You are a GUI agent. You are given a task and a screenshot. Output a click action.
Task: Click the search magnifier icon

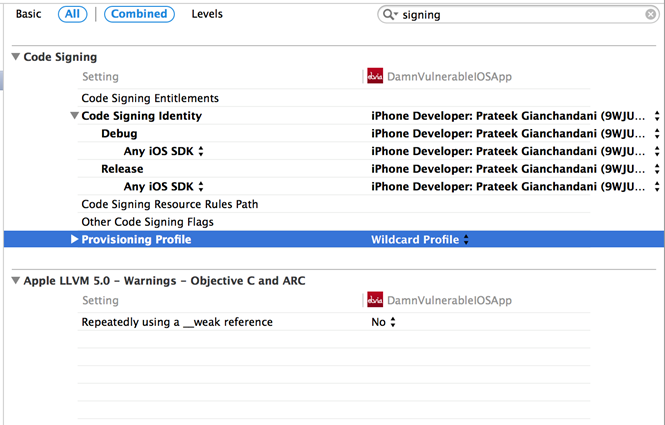pyautogui.click(x=390, y=15)
